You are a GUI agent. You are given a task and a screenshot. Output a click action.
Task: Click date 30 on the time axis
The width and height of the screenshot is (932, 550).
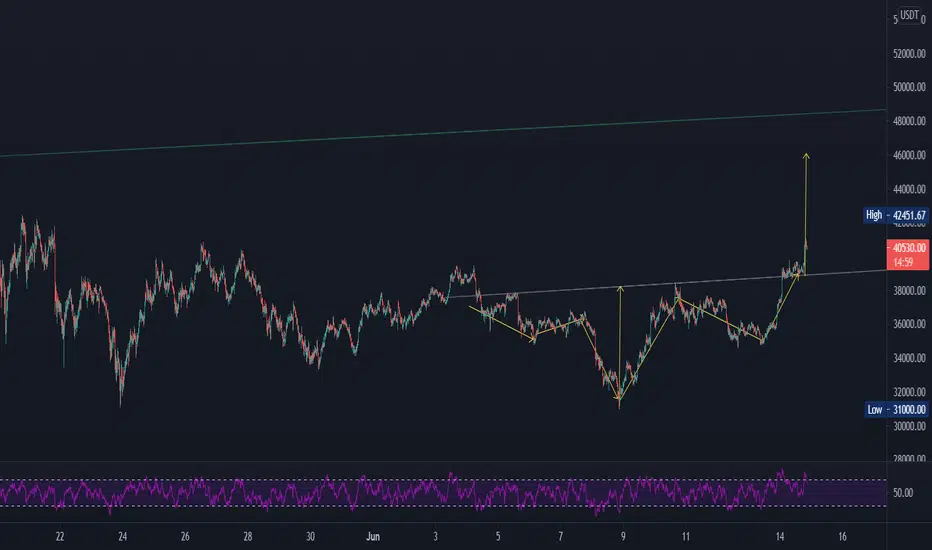(310, 536)
